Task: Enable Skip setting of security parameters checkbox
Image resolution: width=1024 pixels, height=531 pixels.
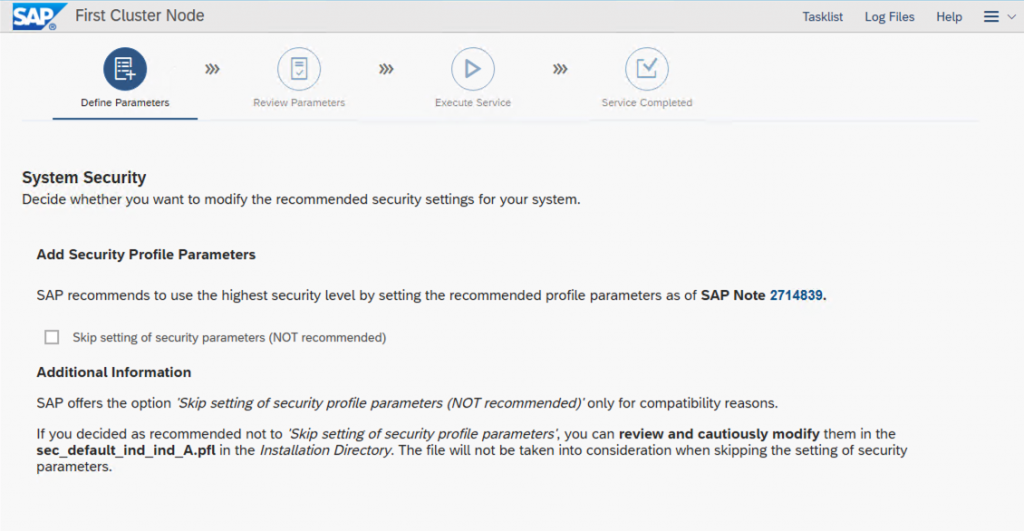Action: pos(52,337)
